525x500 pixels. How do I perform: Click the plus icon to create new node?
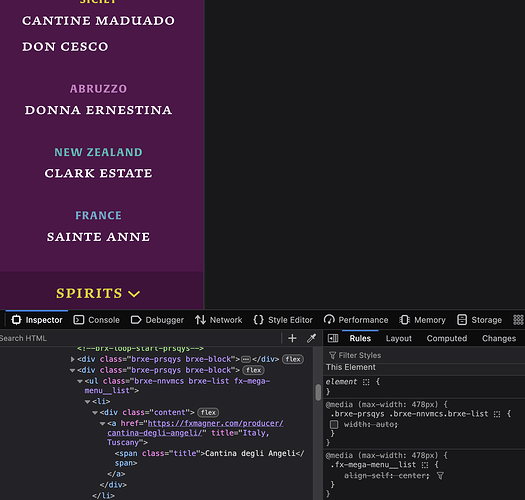coord(292,338)
